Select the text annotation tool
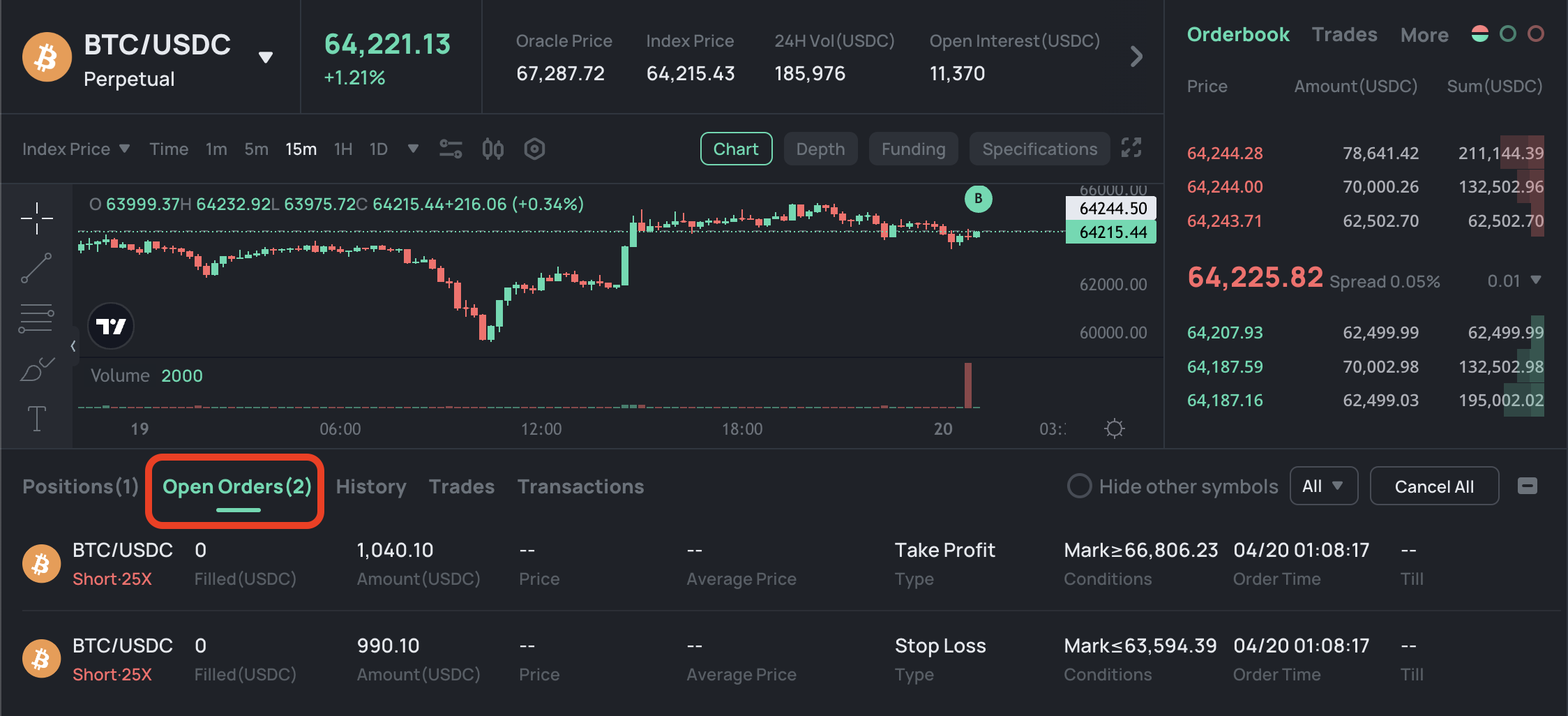The height and width of the screenshot is (716, 1568). coord(36,419)
